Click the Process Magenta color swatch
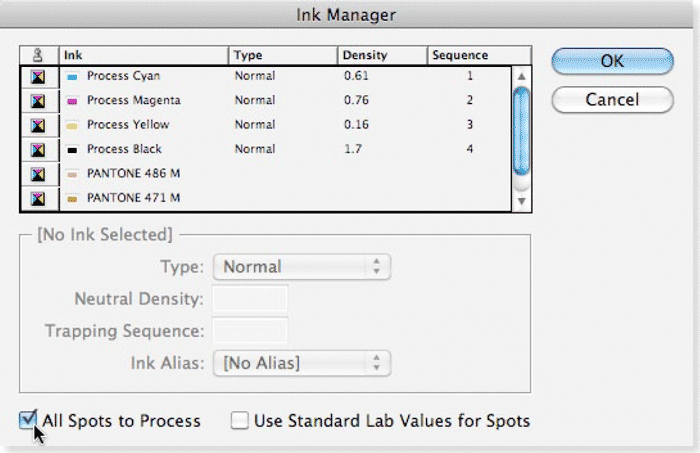This screenshot has height=453, width=700. pos(72,101)
